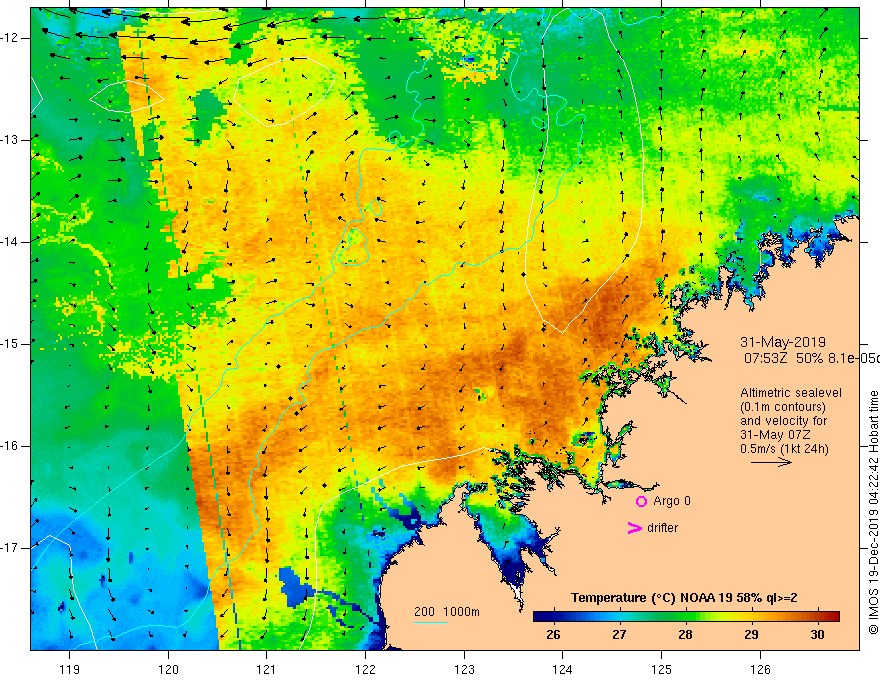
Task: Click the longitude axis label 120
Action: click(168, 669)
